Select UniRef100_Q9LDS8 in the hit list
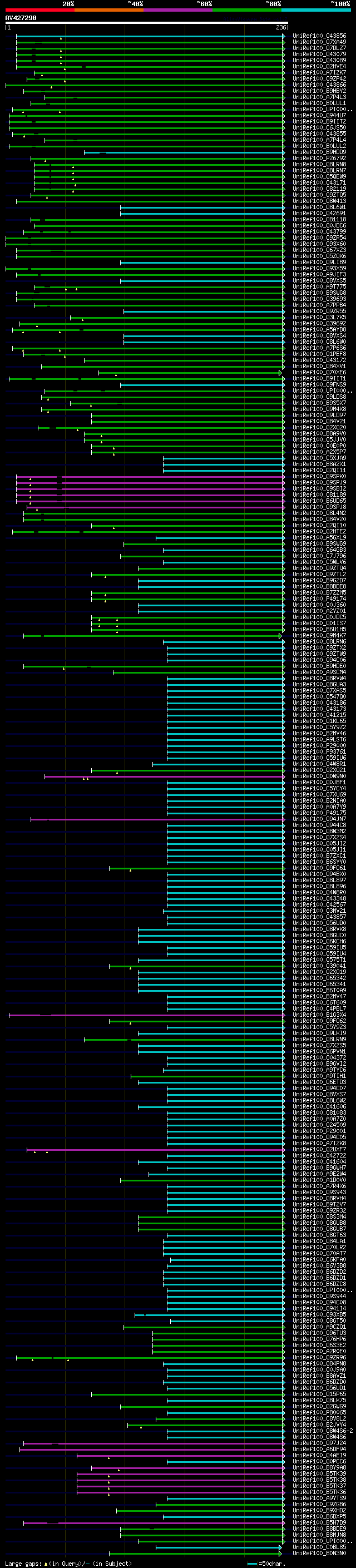This screenshot has width=356, height=1568. [319, 397]
